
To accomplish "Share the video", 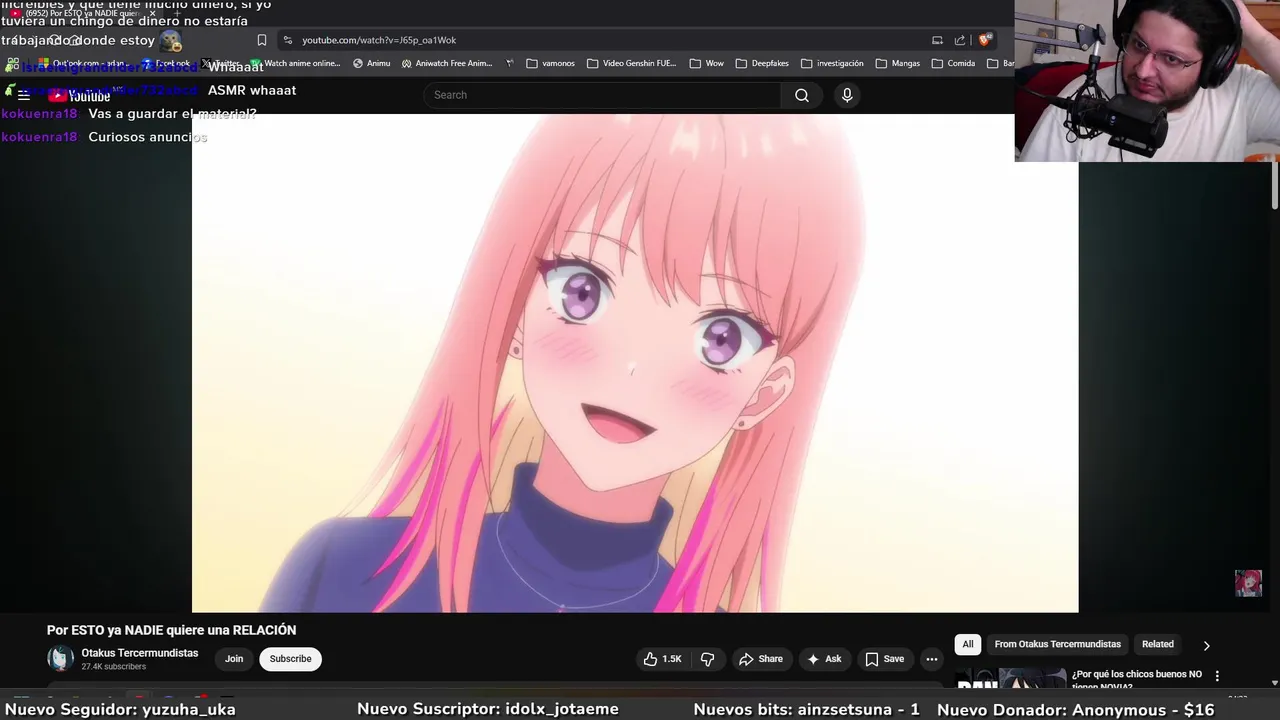I will (761, 659).
